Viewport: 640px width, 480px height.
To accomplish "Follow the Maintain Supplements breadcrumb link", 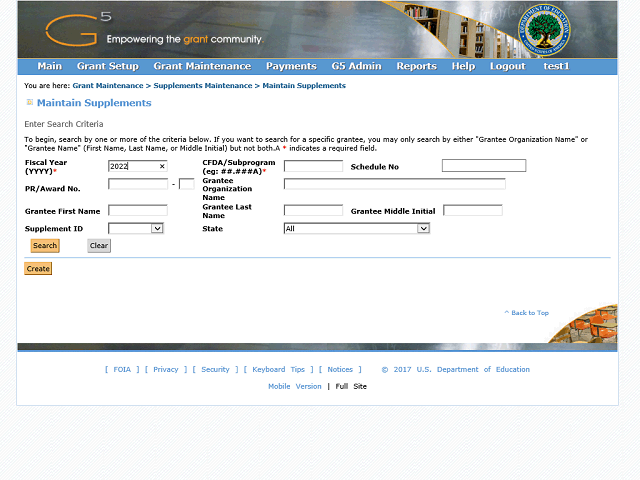I will click(304, 86).
